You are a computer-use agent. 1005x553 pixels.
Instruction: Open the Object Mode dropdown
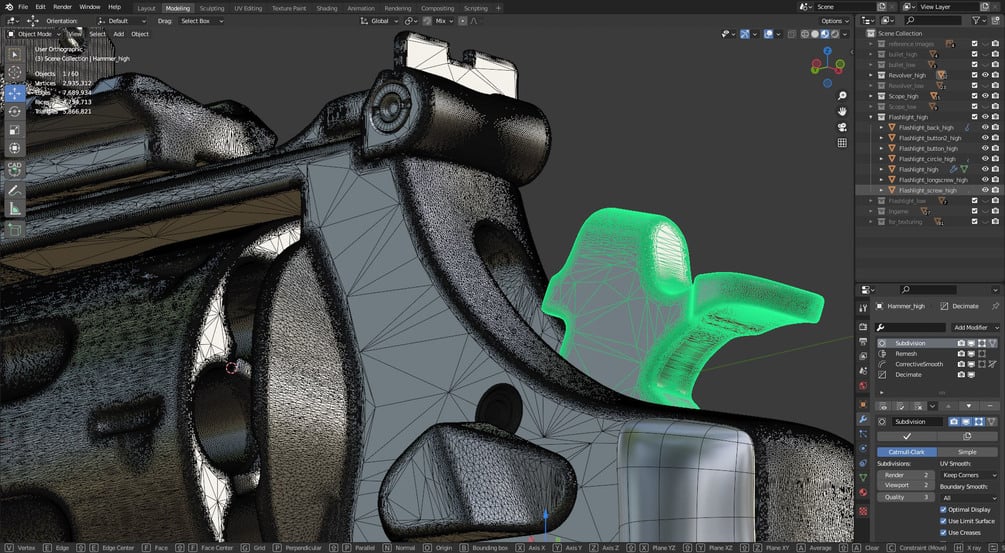click(x=33, y=34)
